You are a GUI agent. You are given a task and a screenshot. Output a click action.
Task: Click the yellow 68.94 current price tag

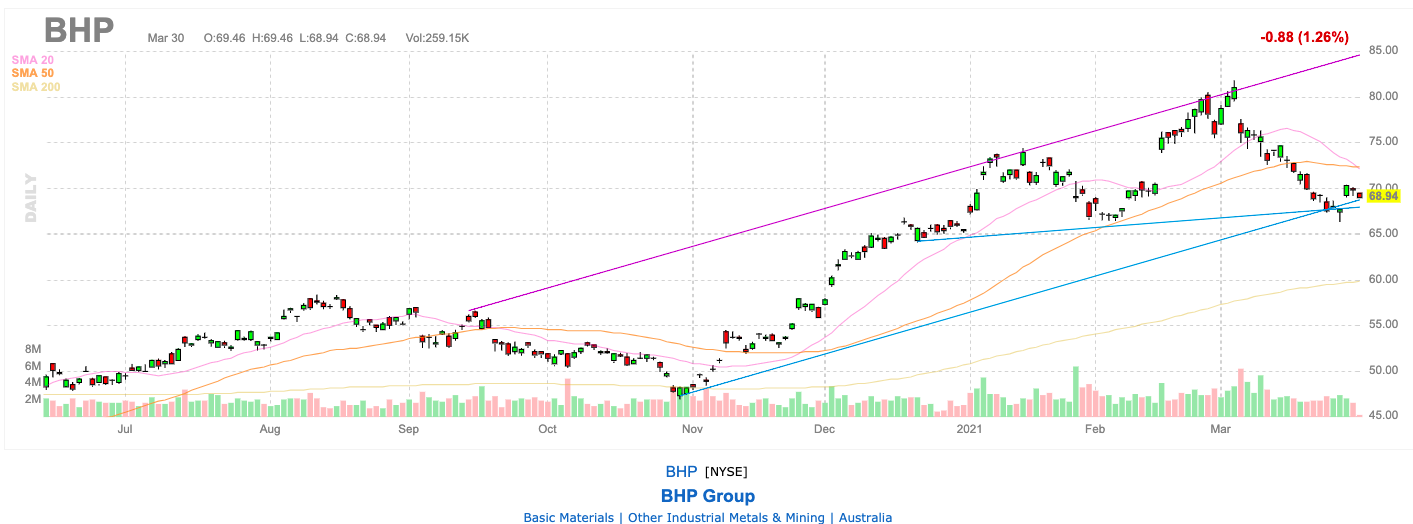[1383, 197]
